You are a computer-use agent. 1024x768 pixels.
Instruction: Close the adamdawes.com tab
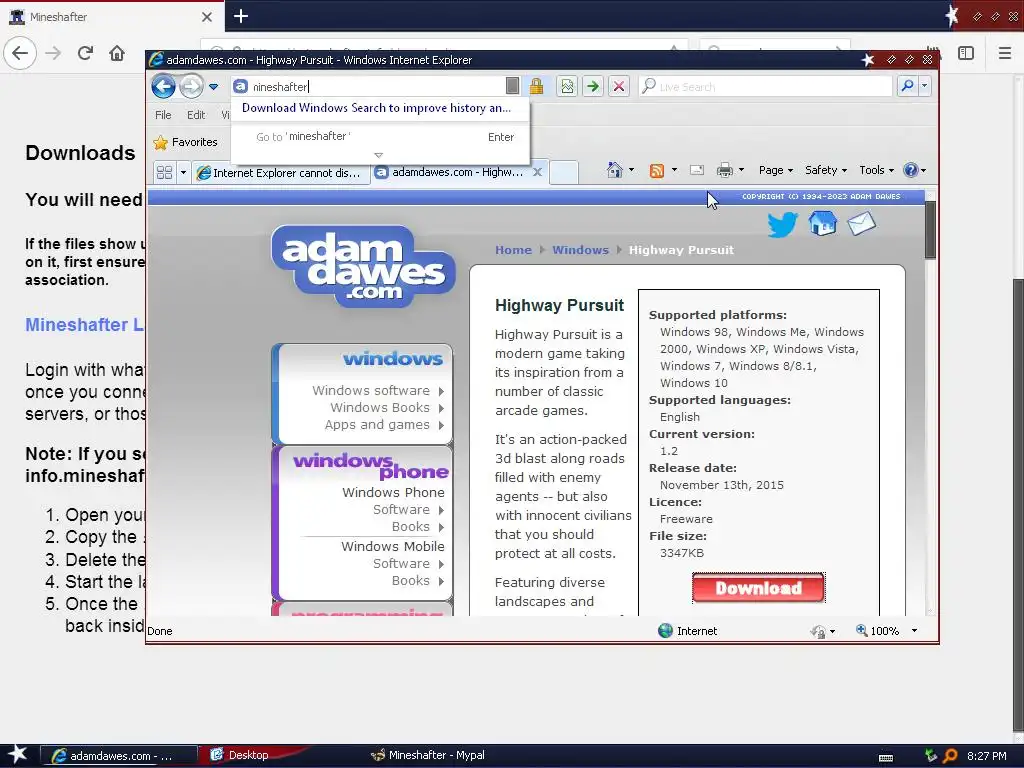(537, 172)
